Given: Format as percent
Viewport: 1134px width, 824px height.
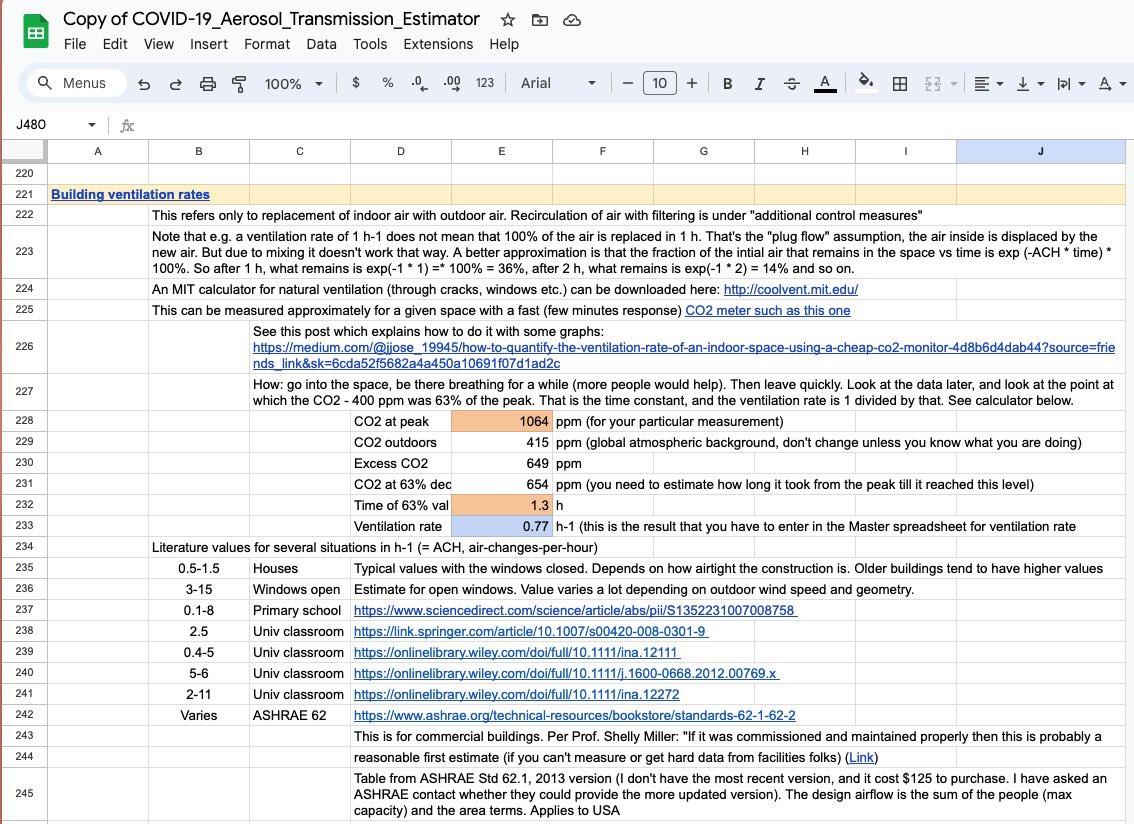Looking at the screenshot, I should pyautogui.click(x=388, y=83).
